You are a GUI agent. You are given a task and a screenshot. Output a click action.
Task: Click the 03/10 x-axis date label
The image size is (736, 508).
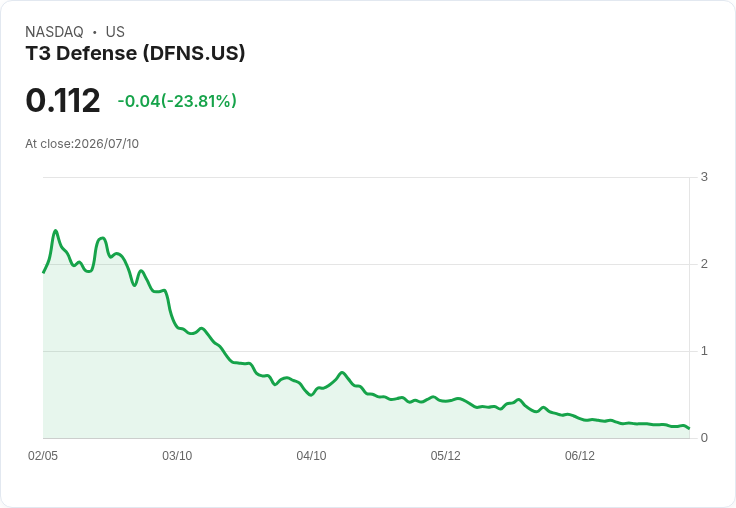[x=177, y=455]
